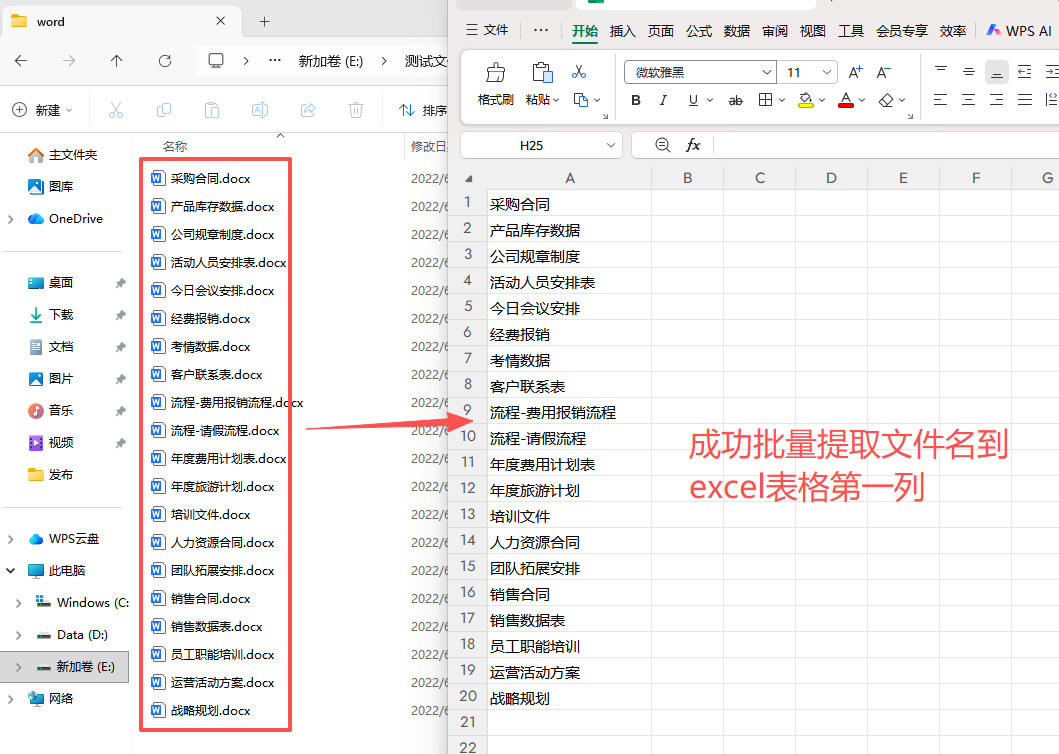Click the Copy icon in WPS ribbon
Image resolution: width=1059 pixels, height=754 pixels.
click(x=580, y=100)
